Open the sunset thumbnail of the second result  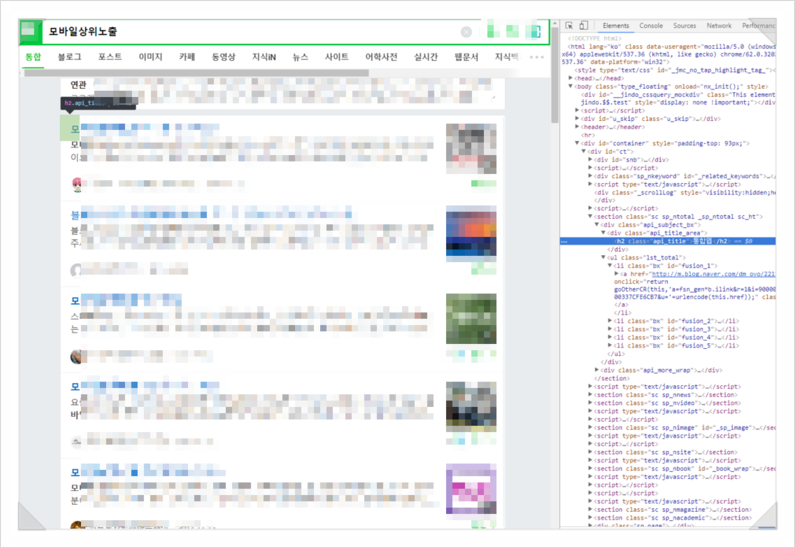click(471, 233)
